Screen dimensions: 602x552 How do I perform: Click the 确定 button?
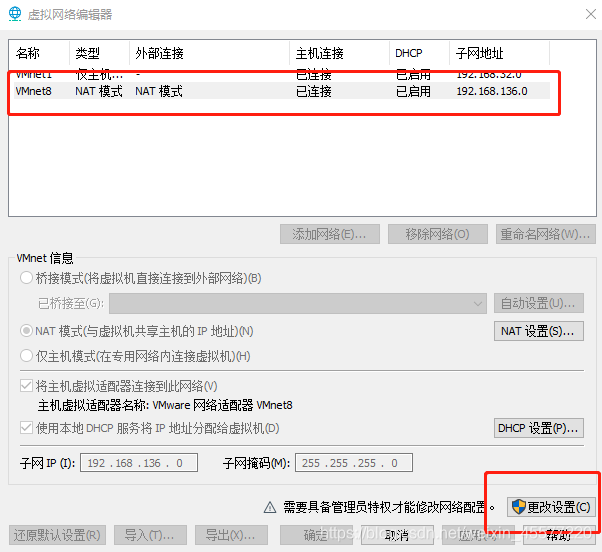316,535
